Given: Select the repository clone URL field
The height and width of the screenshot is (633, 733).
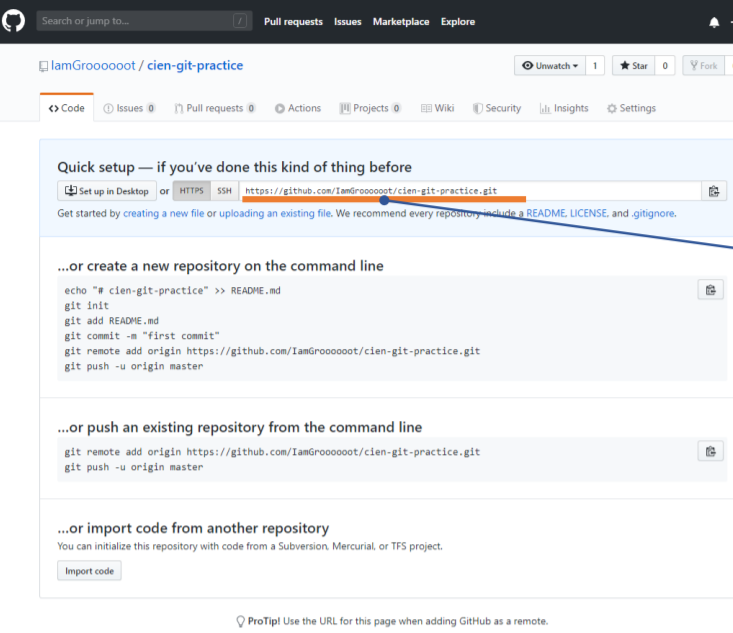Looking at the screenshot, I should tap(470, 191).
